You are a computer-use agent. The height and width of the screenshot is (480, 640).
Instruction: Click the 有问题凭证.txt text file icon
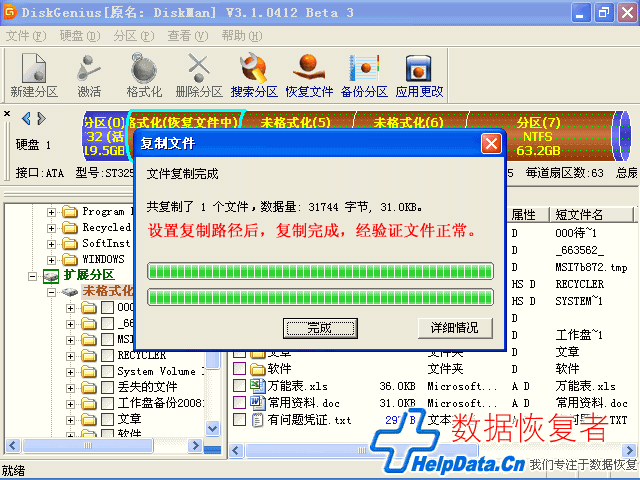pyautogui.click(x=257, y=420)
